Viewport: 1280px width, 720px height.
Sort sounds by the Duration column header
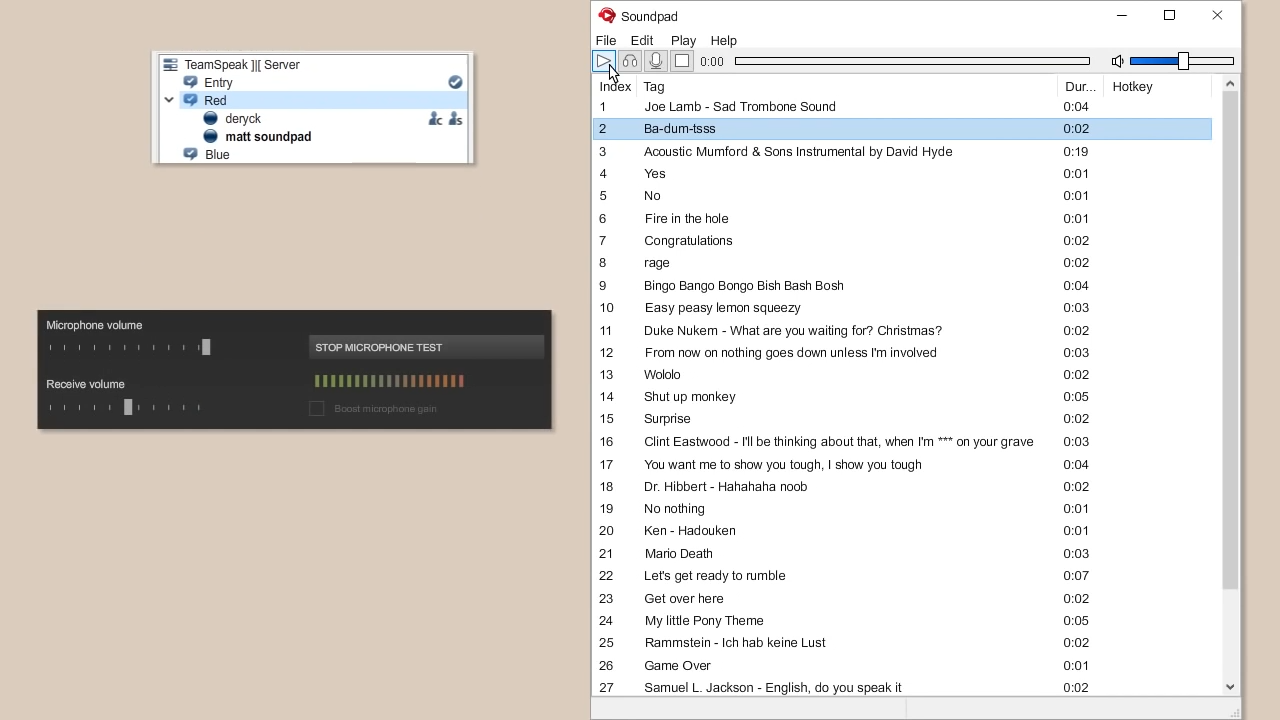click(x=1081, y=87)
